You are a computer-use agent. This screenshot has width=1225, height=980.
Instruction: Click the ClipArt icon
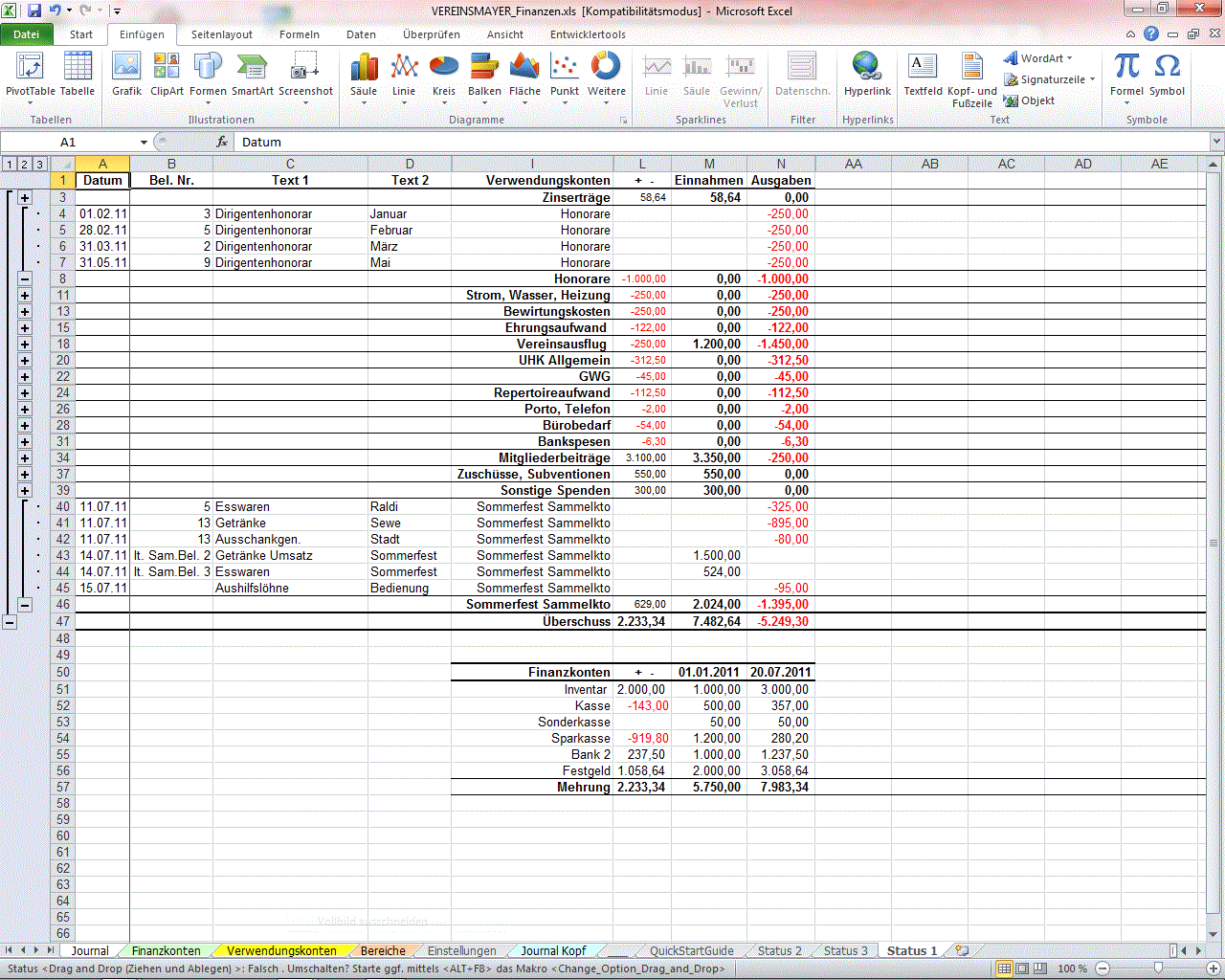167,74
